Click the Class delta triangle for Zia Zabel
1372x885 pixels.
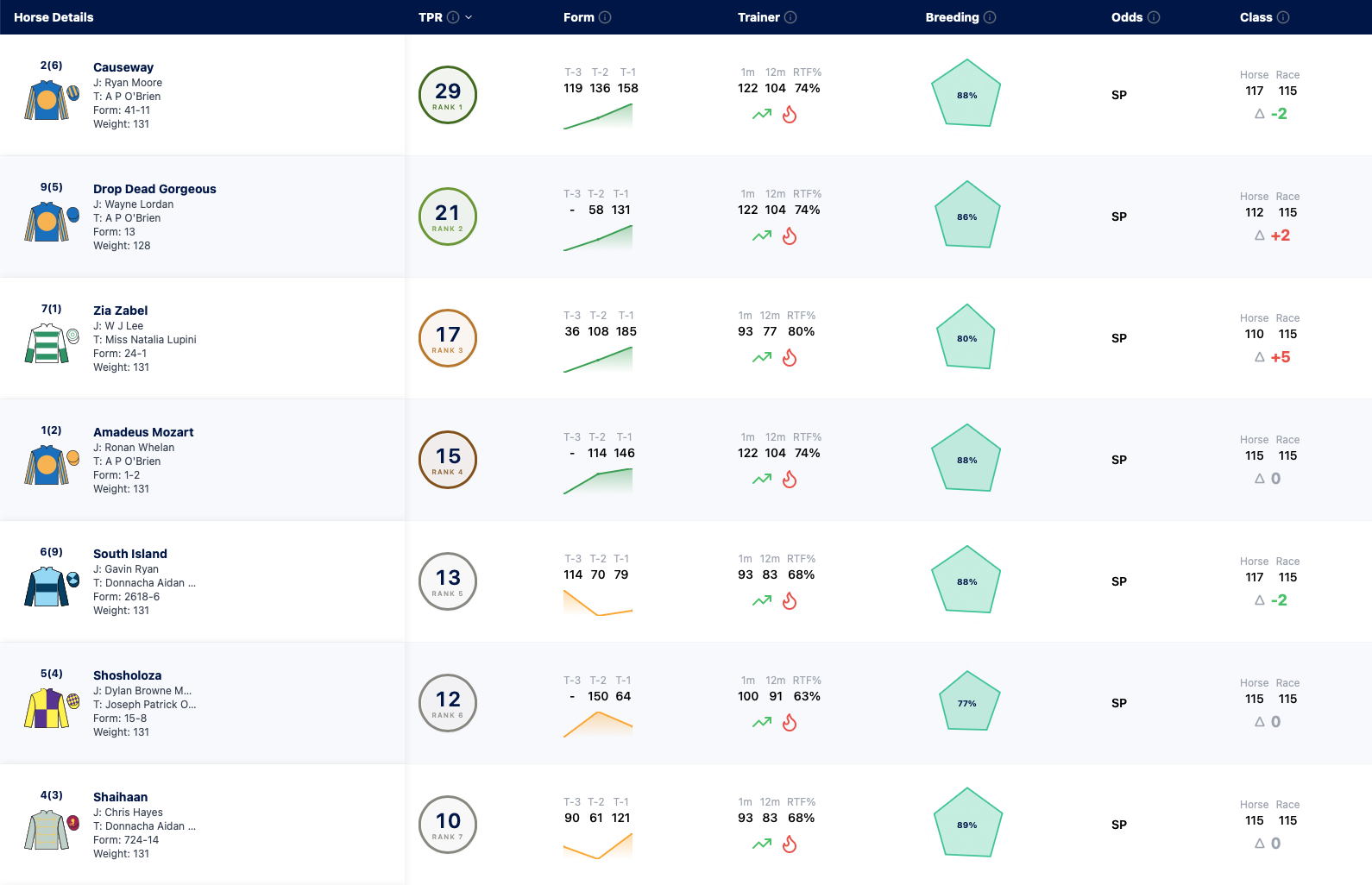[1260, 357]
